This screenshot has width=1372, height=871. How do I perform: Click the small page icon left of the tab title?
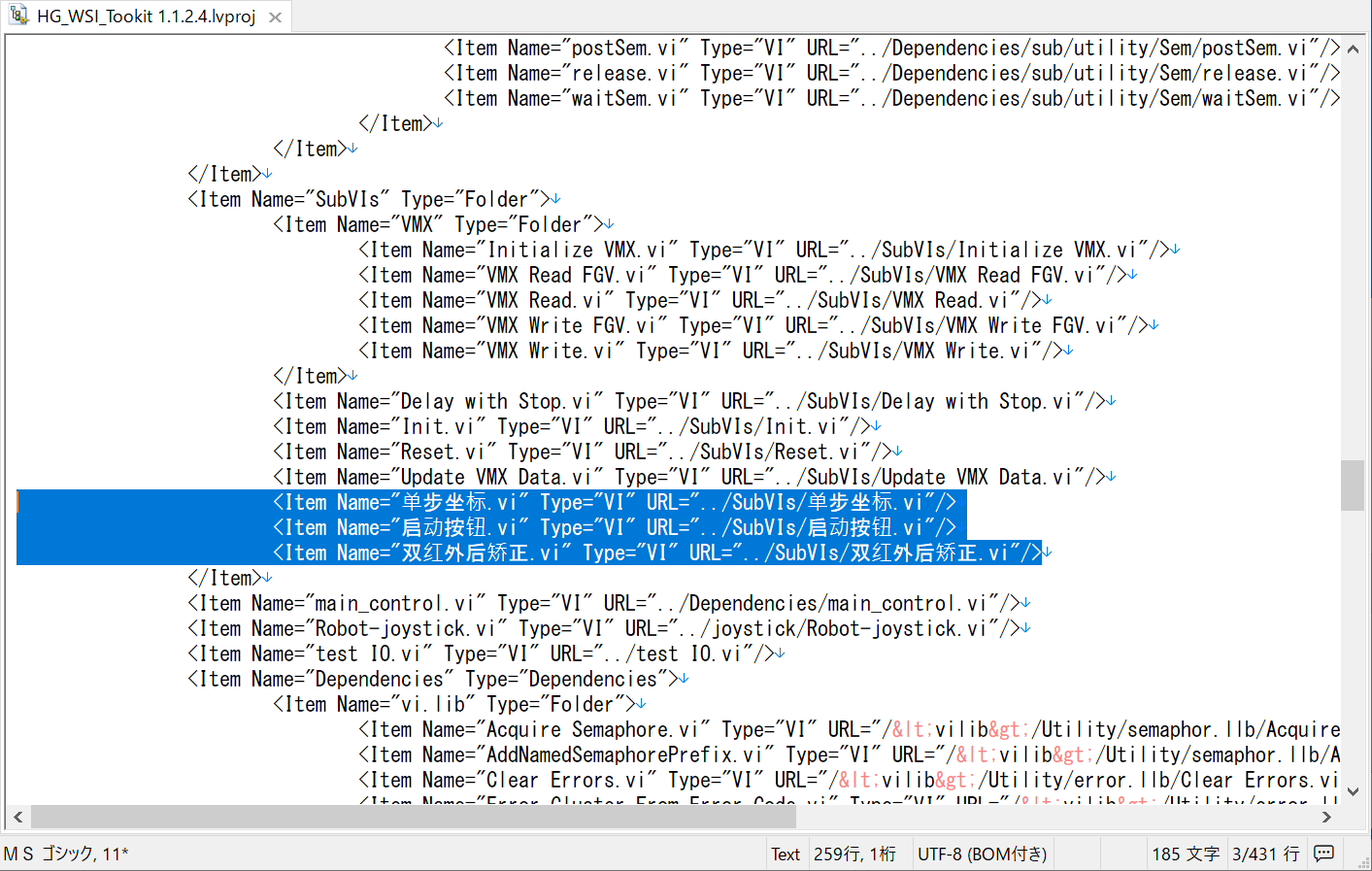point(19,16)
